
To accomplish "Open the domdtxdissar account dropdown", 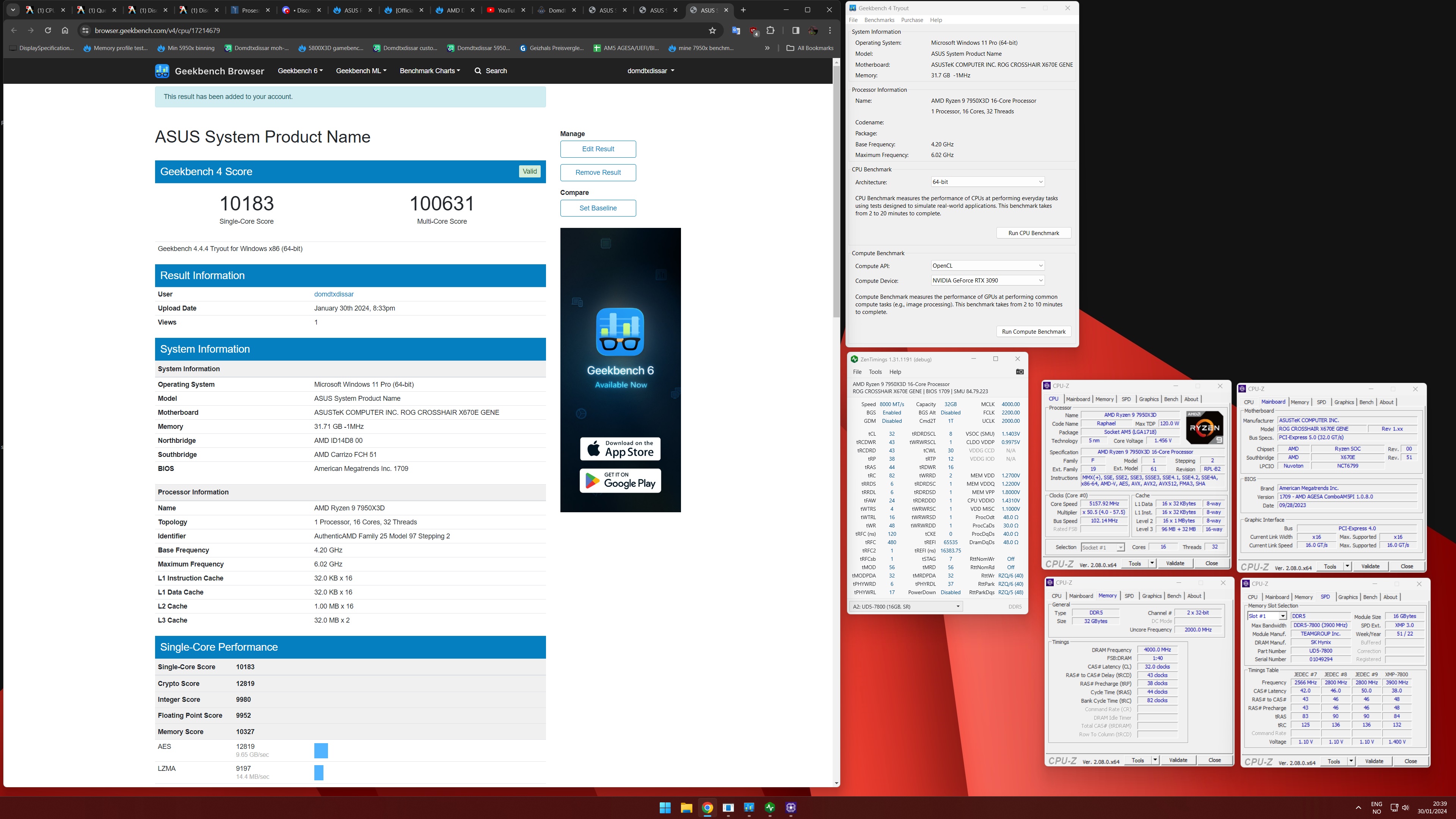I will pos(651,71).
